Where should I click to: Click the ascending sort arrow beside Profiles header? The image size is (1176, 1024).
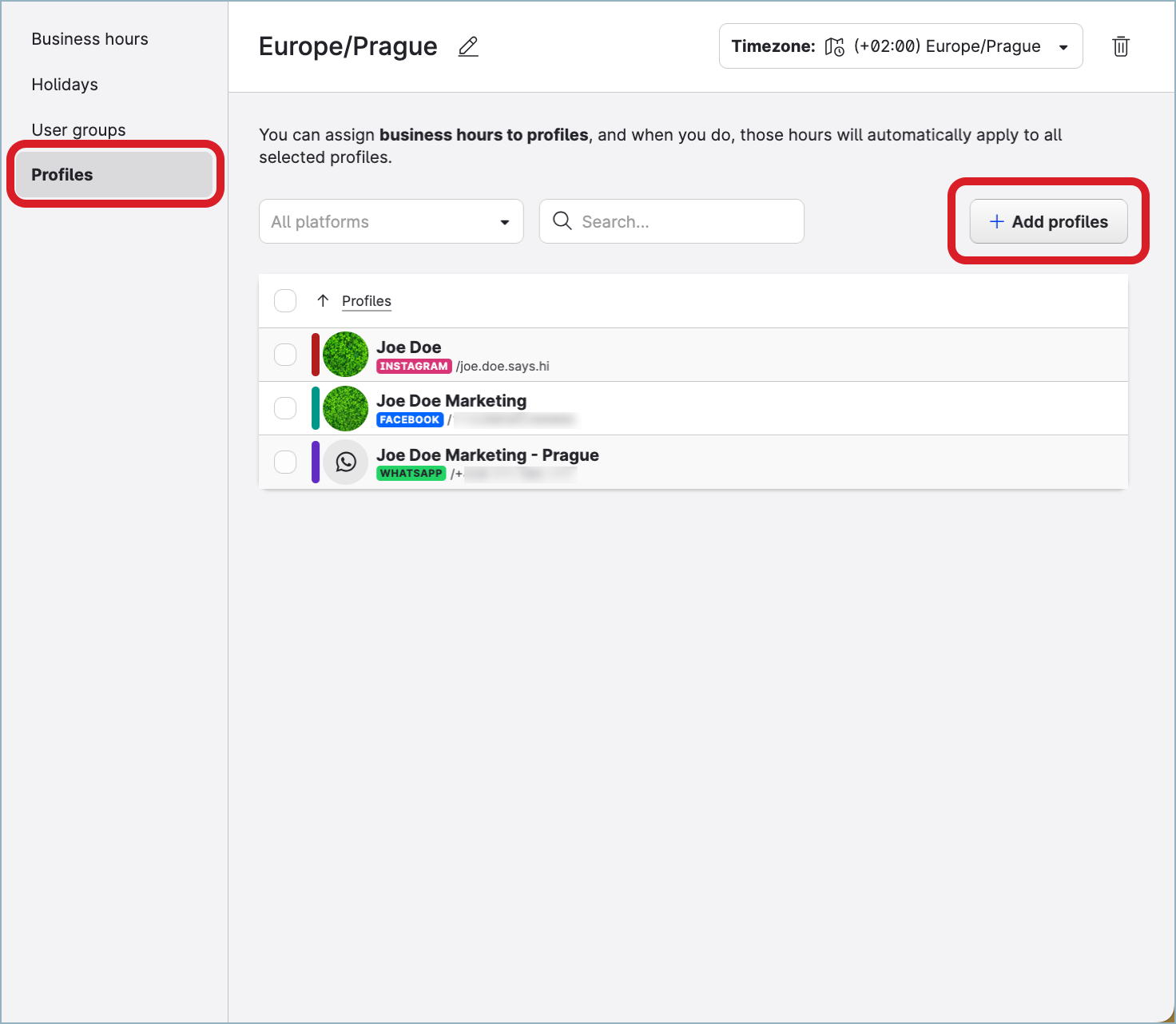(323, 301)
